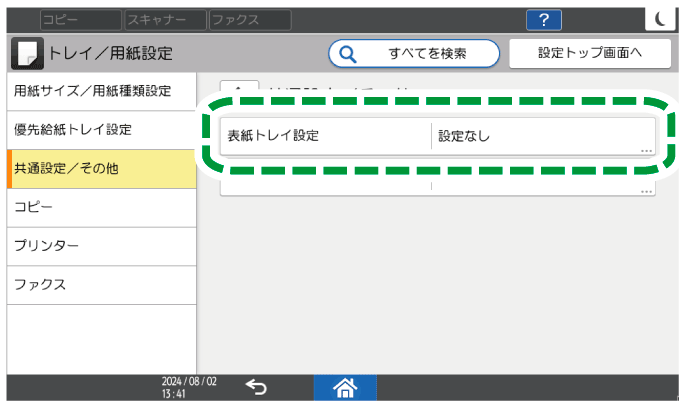Select ファクス in the left sidebar
The width and height of the screenshot is (683, 404).
tap(101, 285)
